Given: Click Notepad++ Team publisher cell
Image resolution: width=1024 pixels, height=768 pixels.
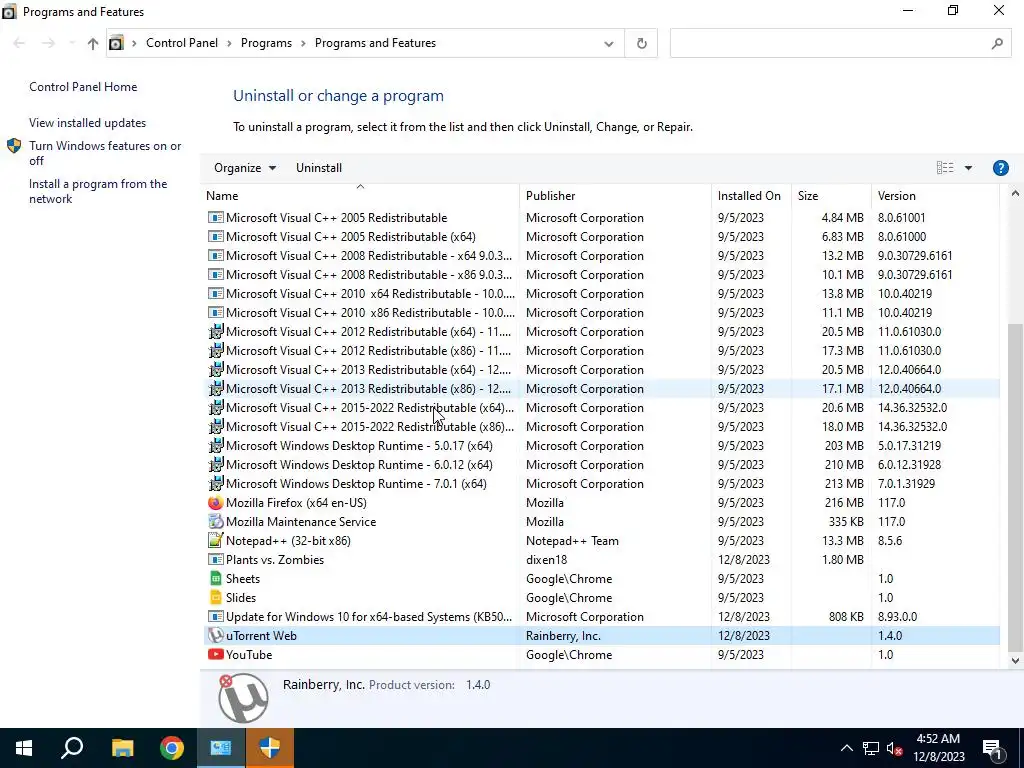Looking at the screenshot, I should [572, 541].
